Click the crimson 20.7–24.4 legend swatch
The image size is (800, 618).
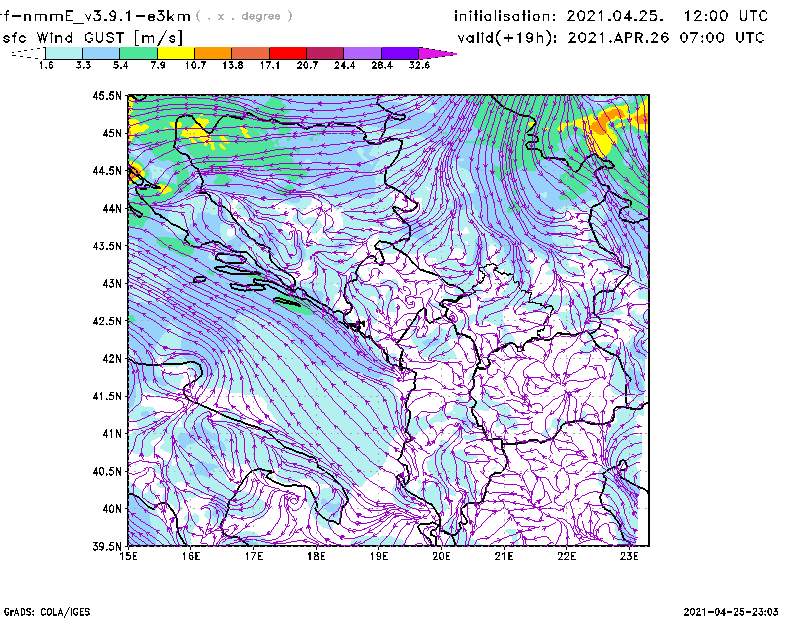tap(325, 53)
